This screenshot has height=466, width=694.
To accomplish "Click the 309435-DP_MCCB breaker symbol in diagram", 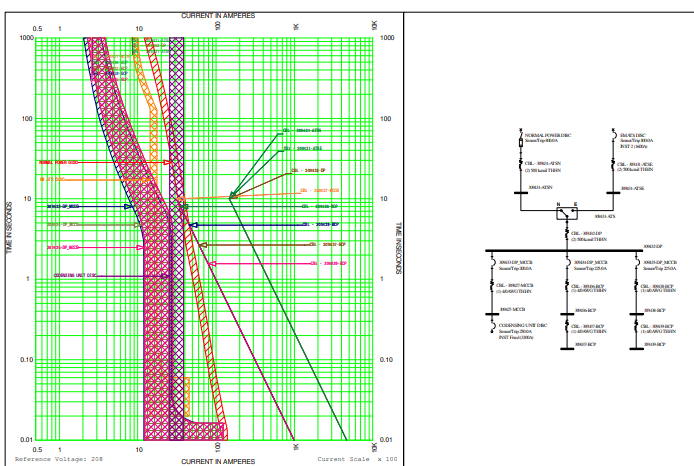I will click(x=637, y=263).
